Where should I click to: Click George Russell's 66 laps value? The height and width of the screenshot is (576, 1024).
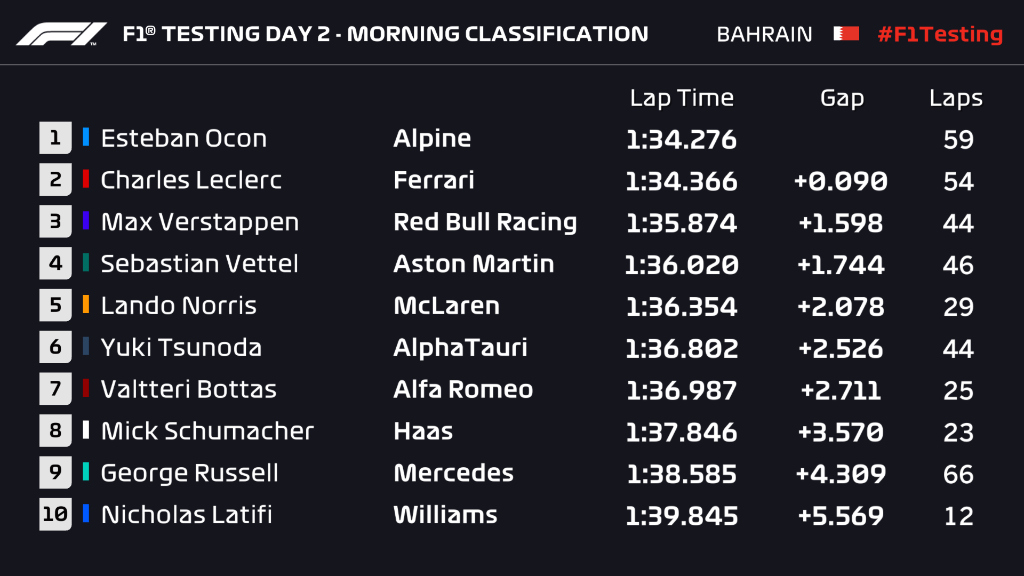(x=958, y=473)
